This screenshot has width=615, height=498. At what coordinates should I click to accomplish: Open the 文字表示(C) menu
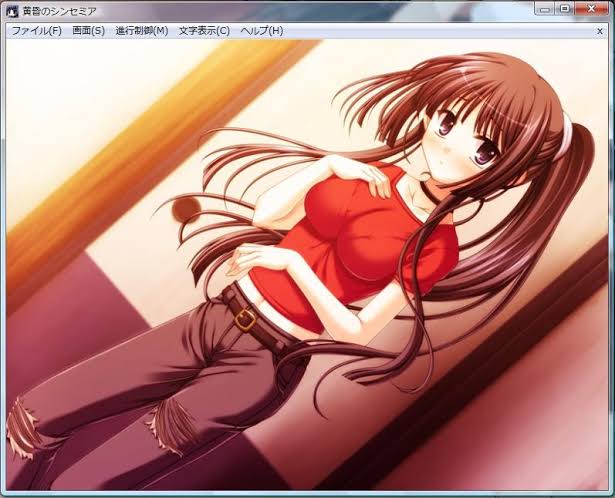pyautogui.click(x=204, y=31)
